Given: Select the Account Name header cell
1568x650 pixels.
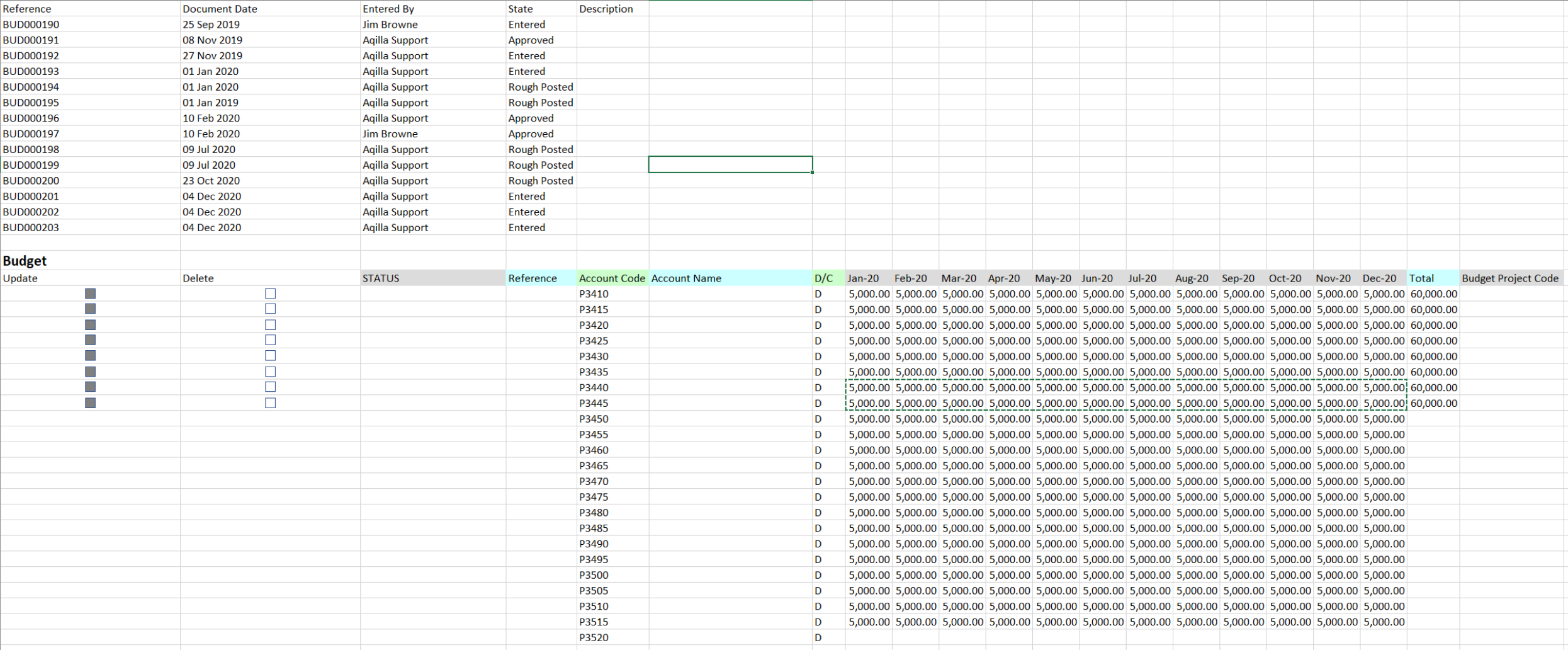Looking at the screenshot, I should (x=686, y=278).
